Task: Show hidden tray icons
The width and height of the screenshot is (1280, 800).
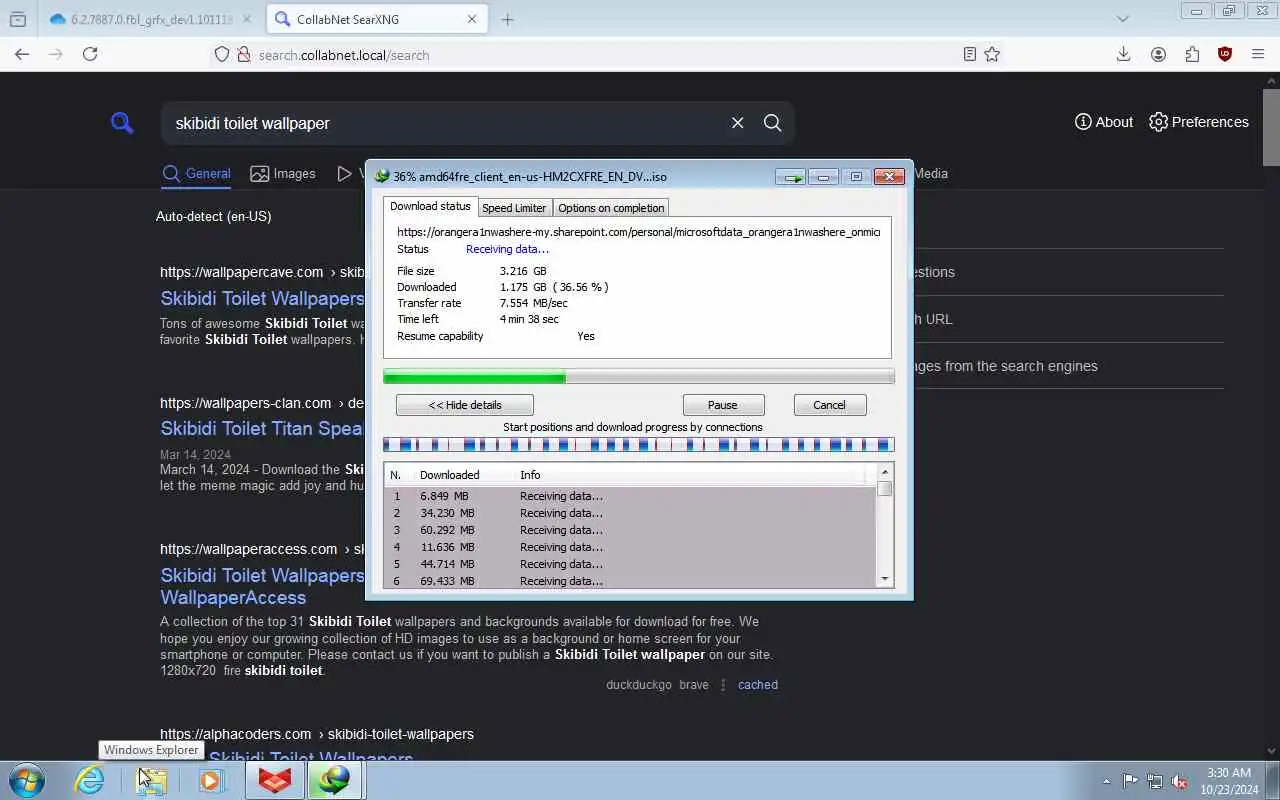Action: pyautogui.click(x=1106, y=781)
